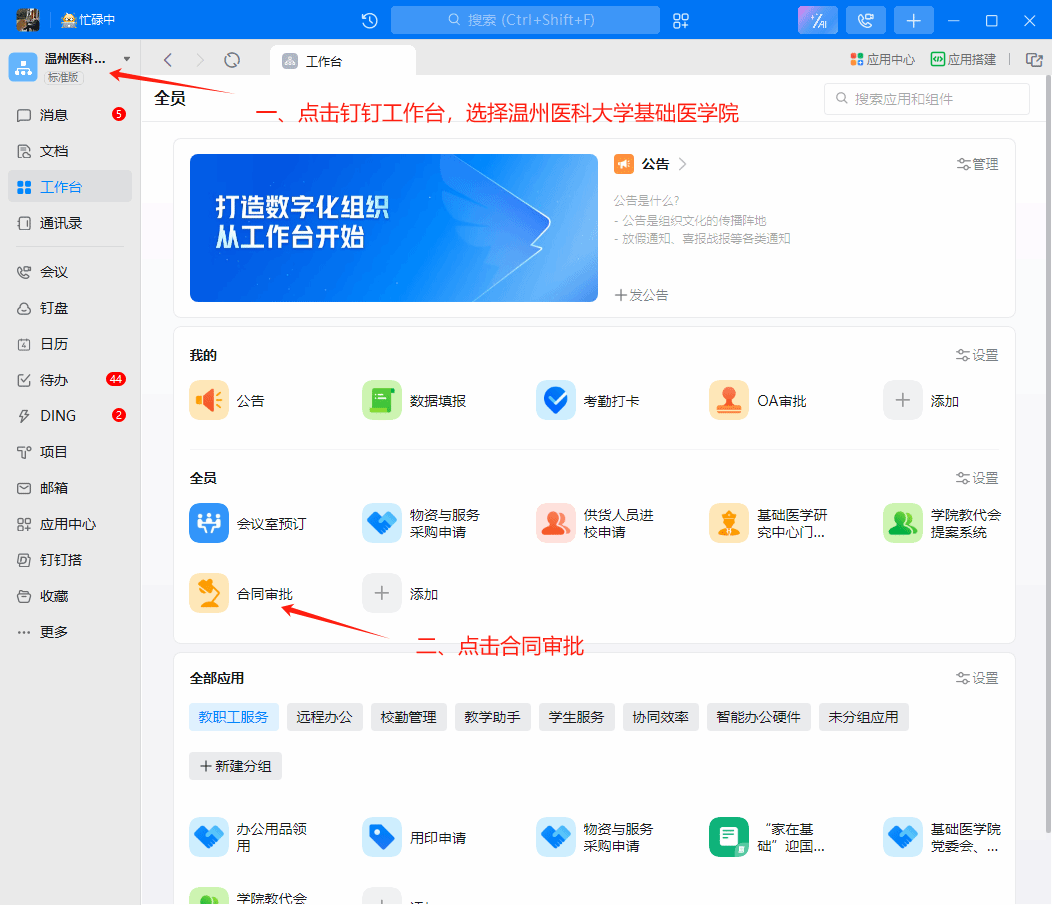Click the 新建分组 button
The image size is (1052, 905).
pos(236,766)
